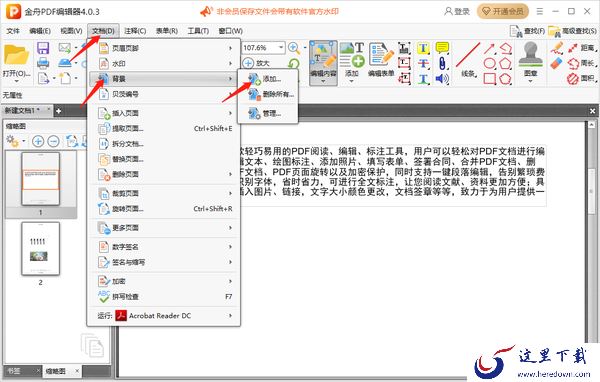The height and width of the screenshot is (382, 600).
Task: Select the yellow sticky note comment tool
Action: (442, 48)
